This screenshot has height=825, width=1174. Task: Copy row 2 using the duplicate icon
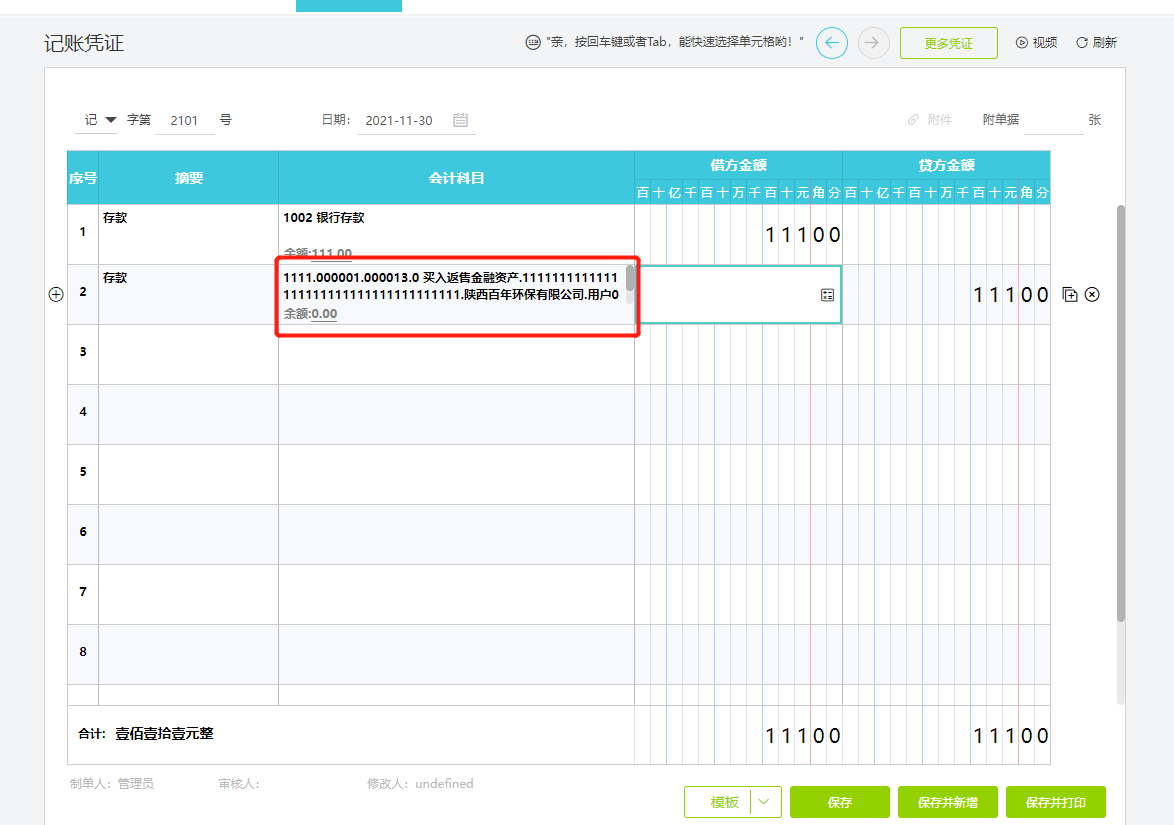1070,295
